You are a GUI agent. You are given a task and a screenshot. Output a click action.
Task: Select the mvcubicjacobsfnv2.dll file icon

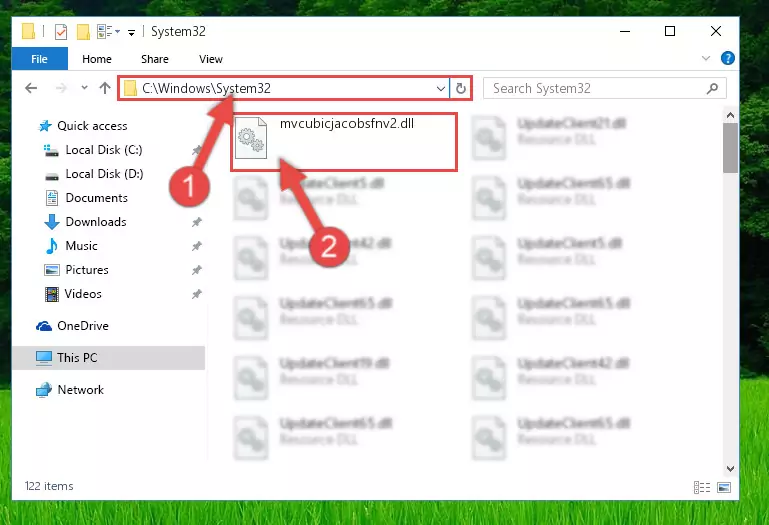[x=251, y=138]
